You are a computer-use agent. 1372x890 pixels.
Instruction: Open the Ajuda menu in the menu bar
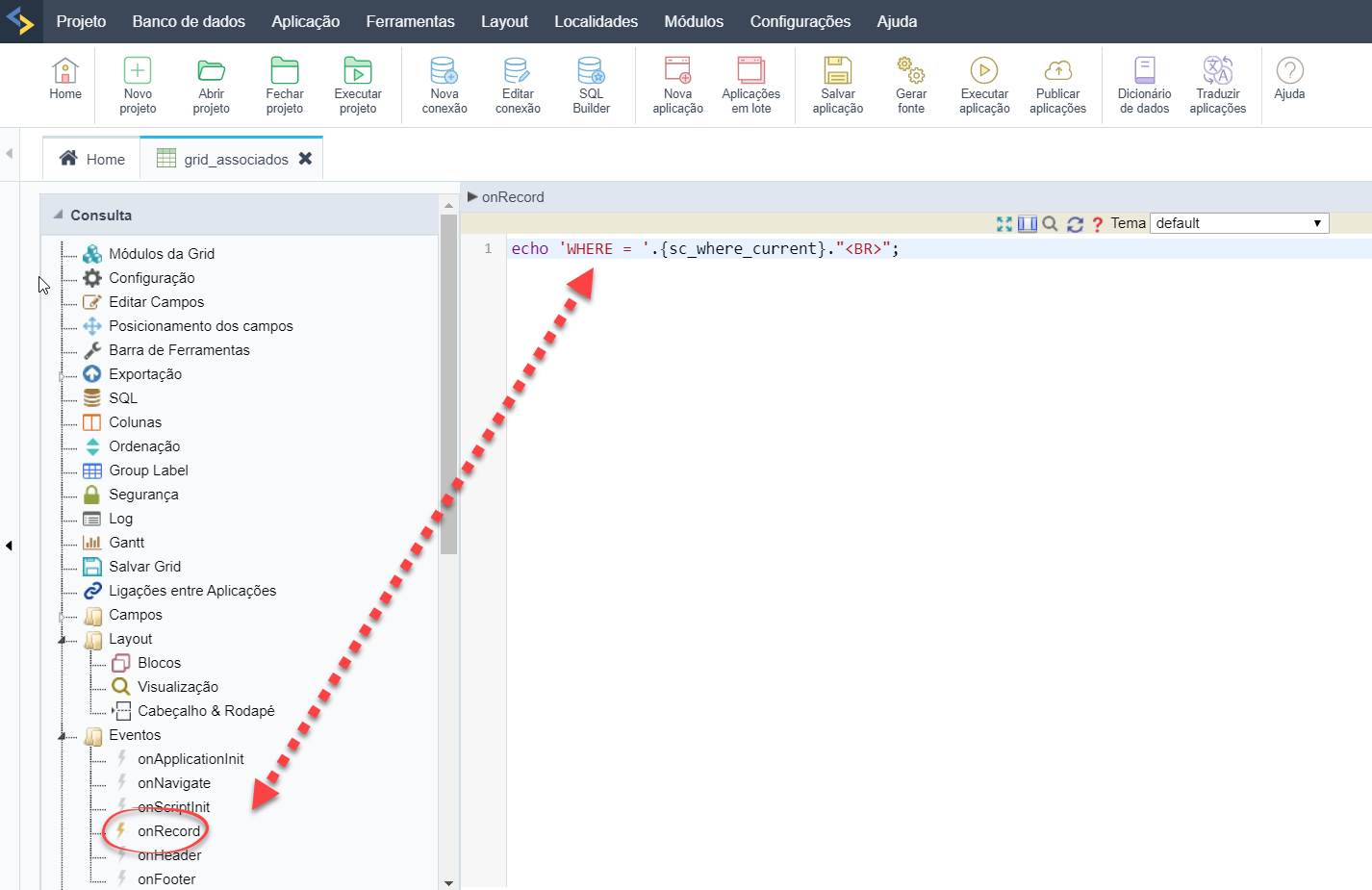[897, 21]
